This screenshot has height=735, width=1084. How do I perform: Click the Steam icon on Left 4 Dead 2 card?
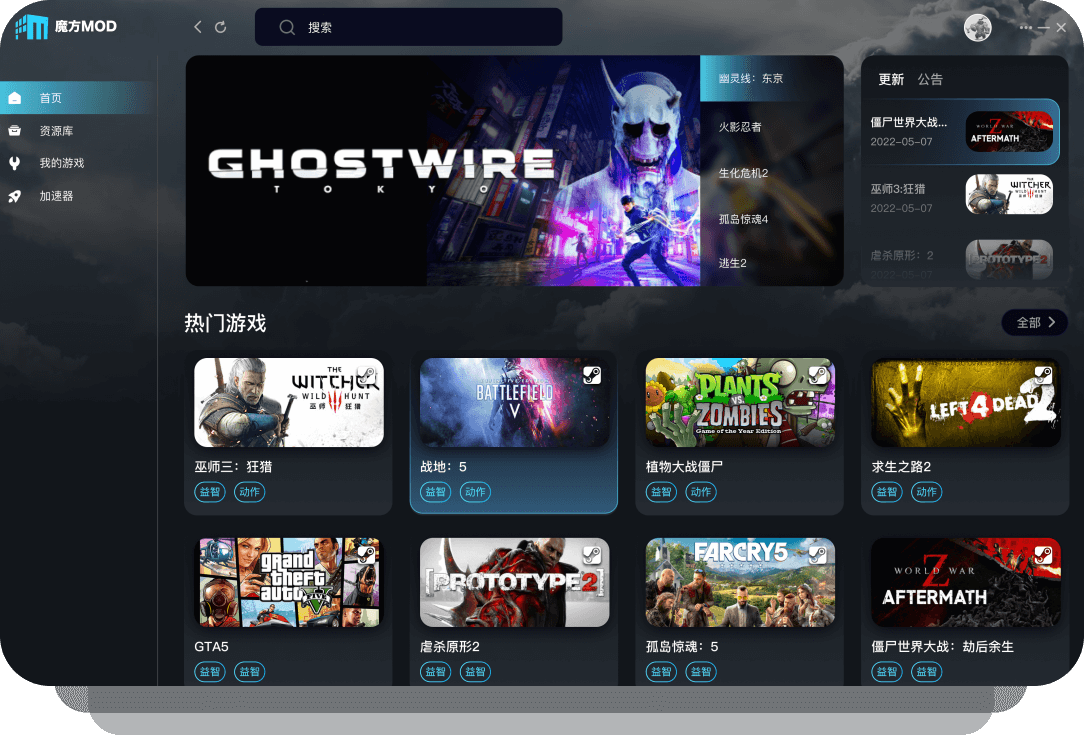[1043, 375]
